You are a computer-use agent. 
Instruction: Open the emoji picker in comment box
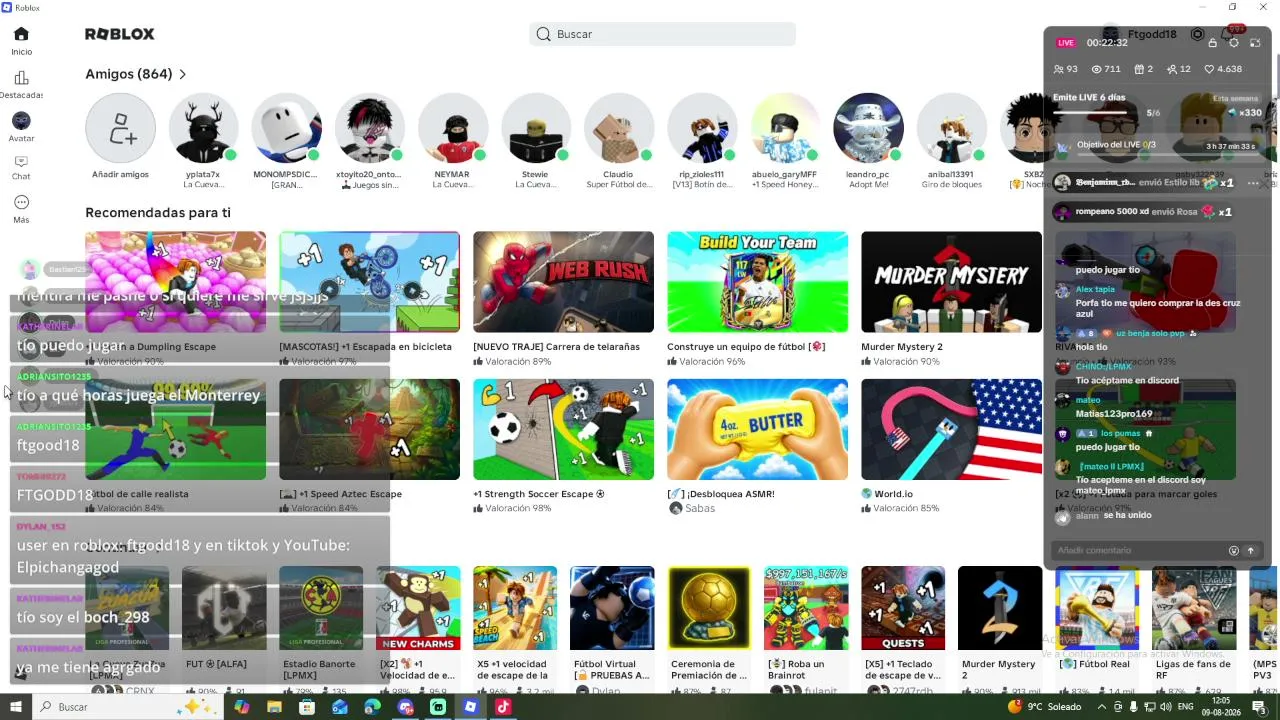(1234, 550)
